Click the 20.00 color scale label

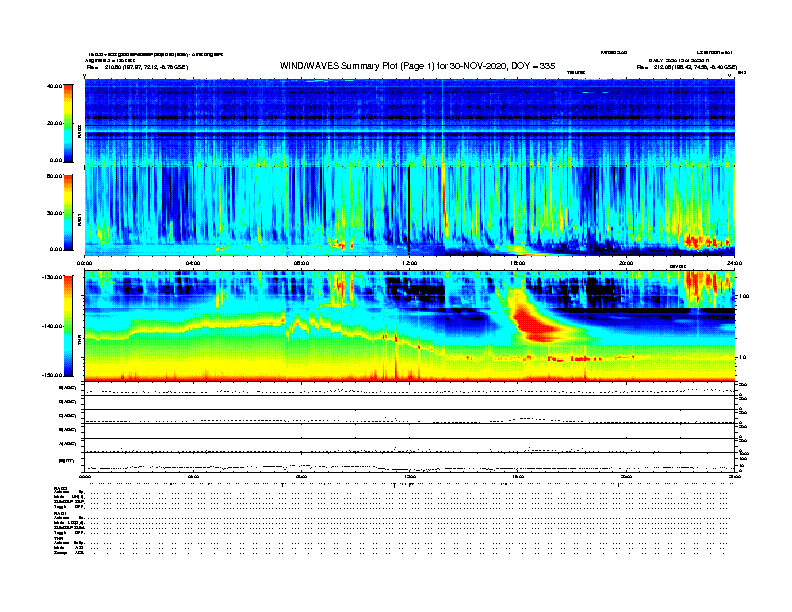click(x=54, y=123)
